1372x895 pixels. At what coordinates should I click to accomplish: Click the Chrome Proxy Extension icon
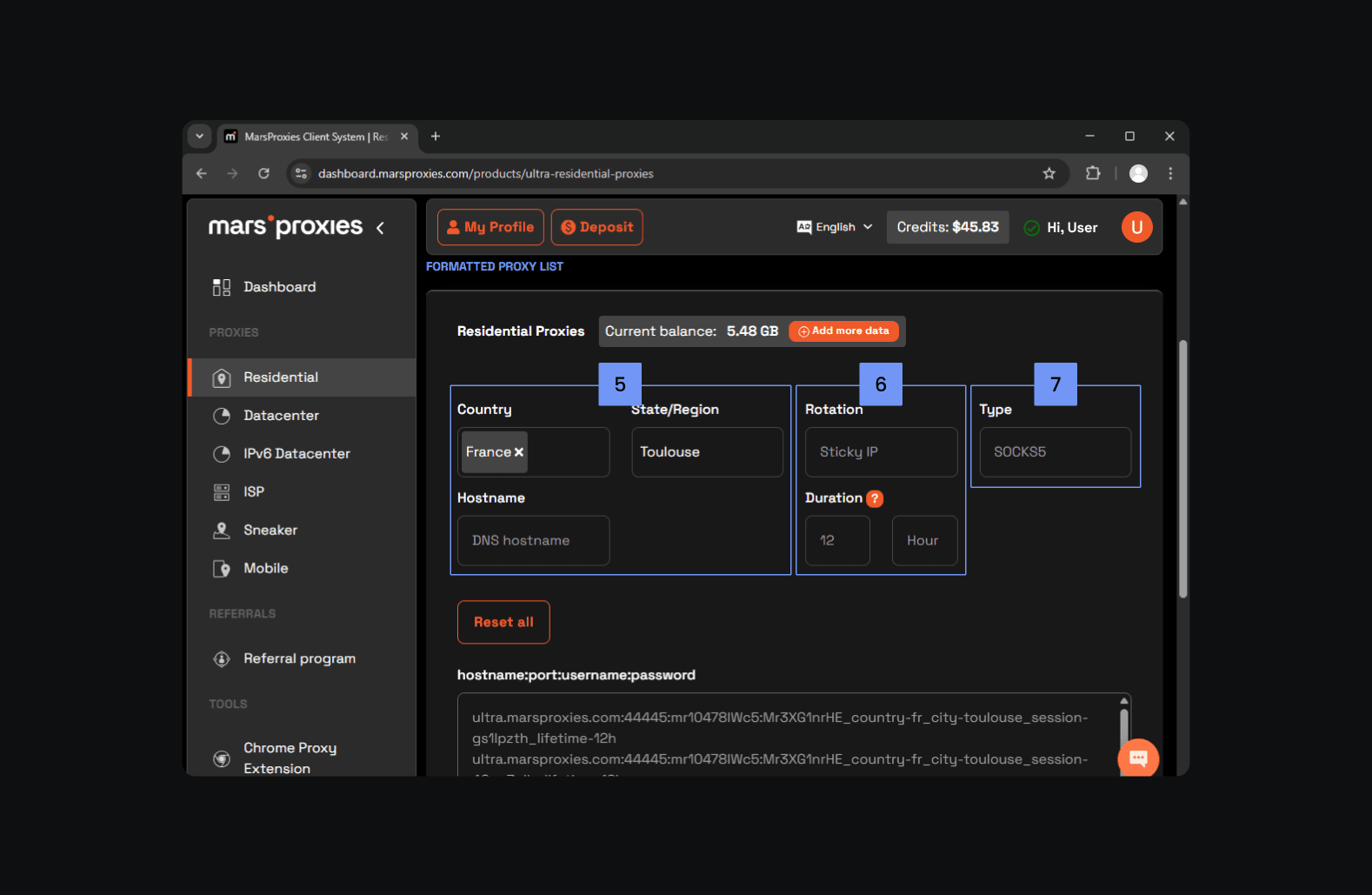click(222, 758)
